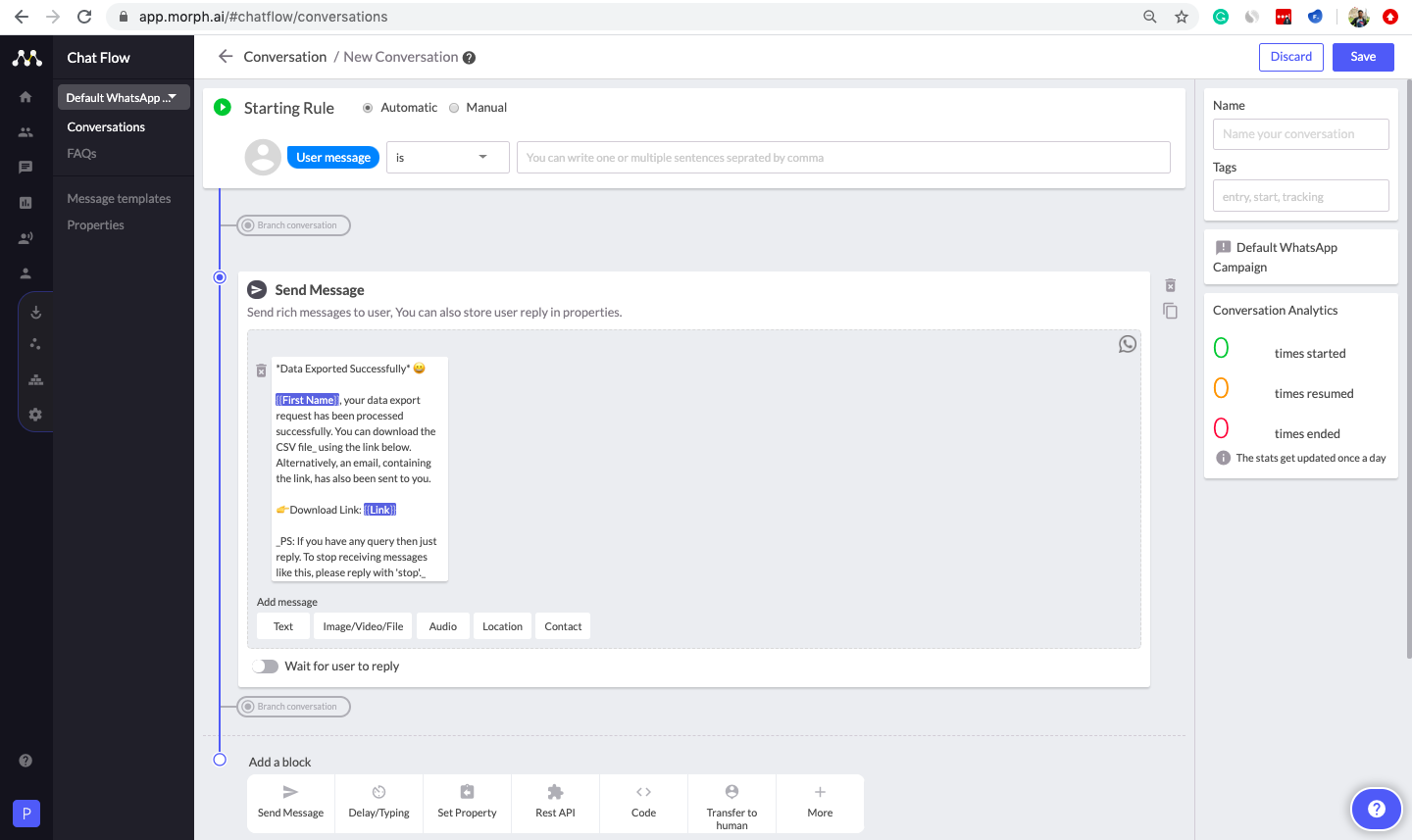Image resolution: width=1412 pixels, height=840 pixels.
Task: Click the Conversation breadcrumb link
Action: [285, 57]
